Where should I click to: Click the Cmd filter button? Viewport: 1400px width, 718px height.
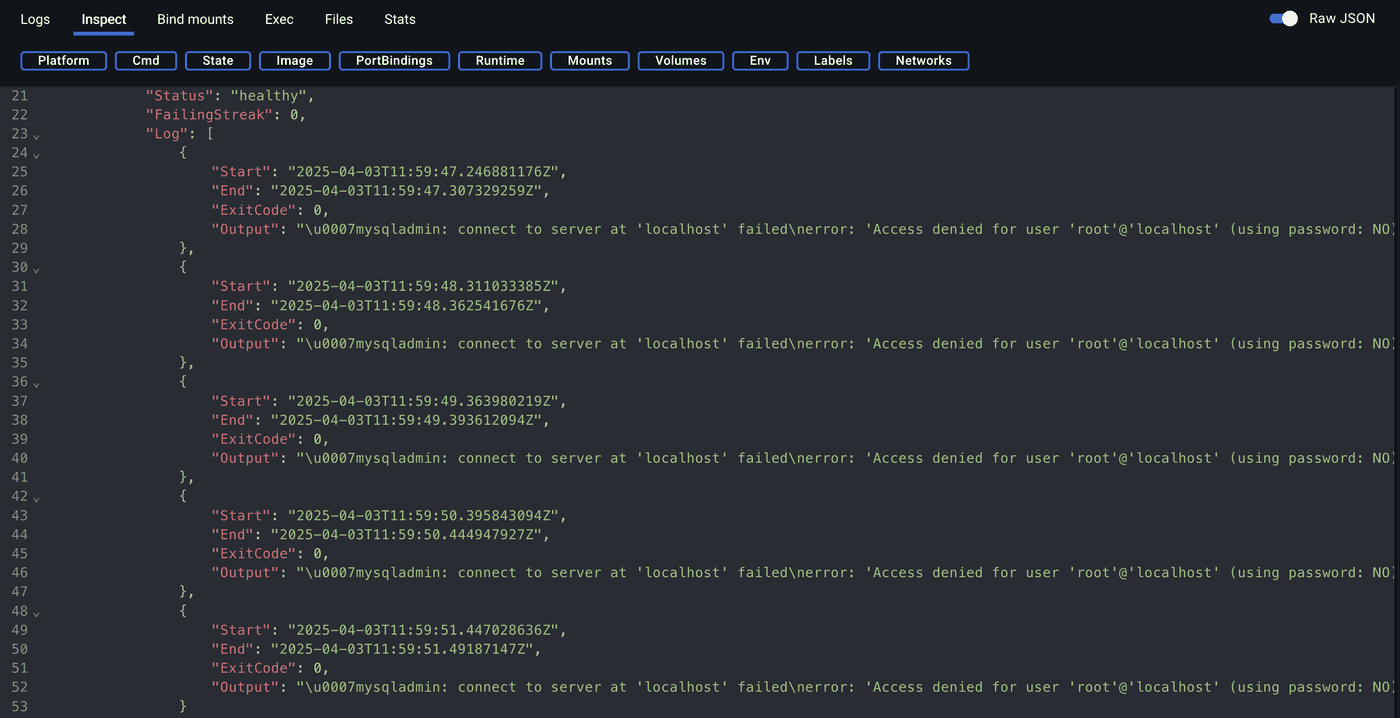pyautogui.click(x=146, y=61)
